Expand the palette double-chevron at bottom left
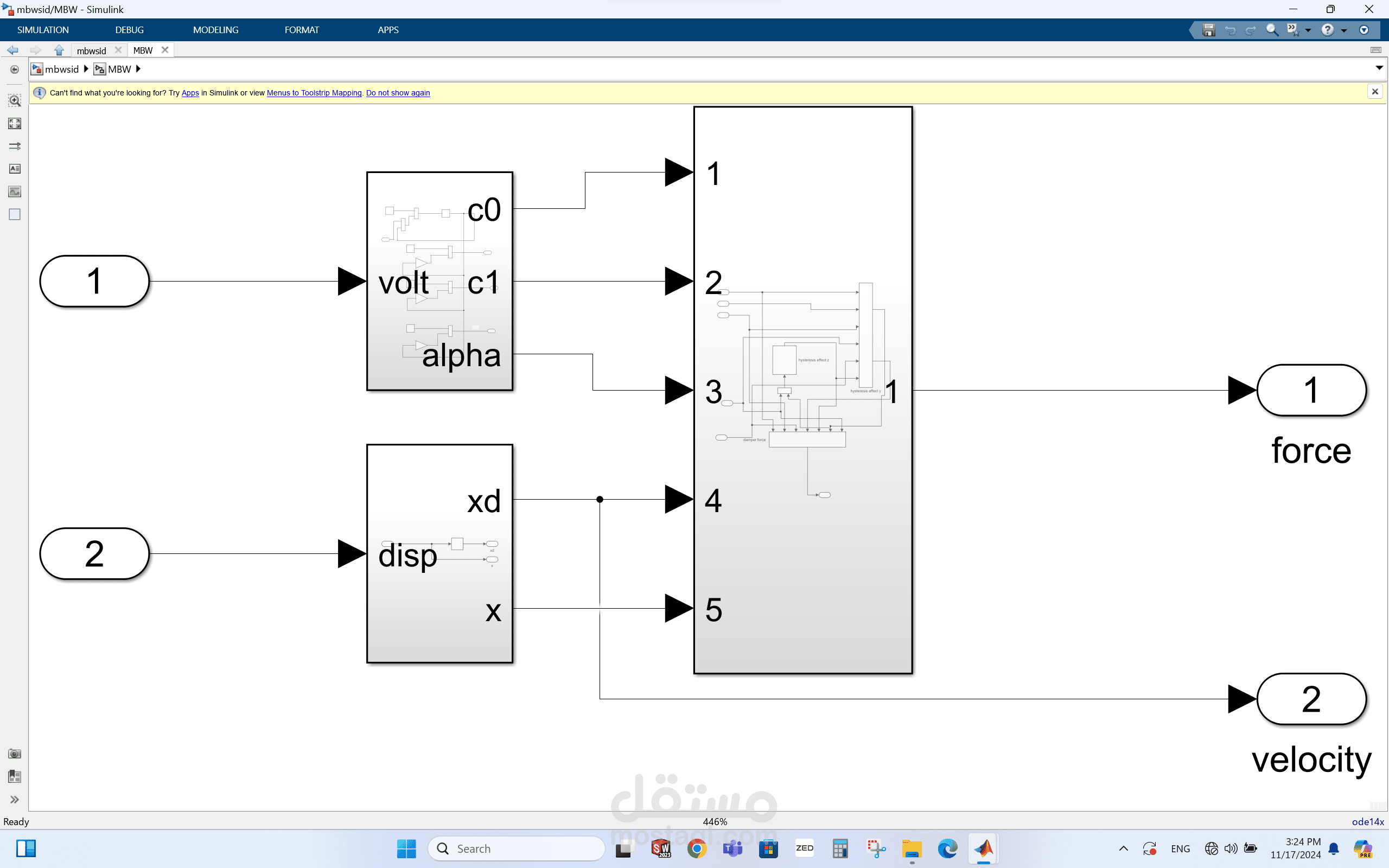1389x868 pixels. [14, 800]
